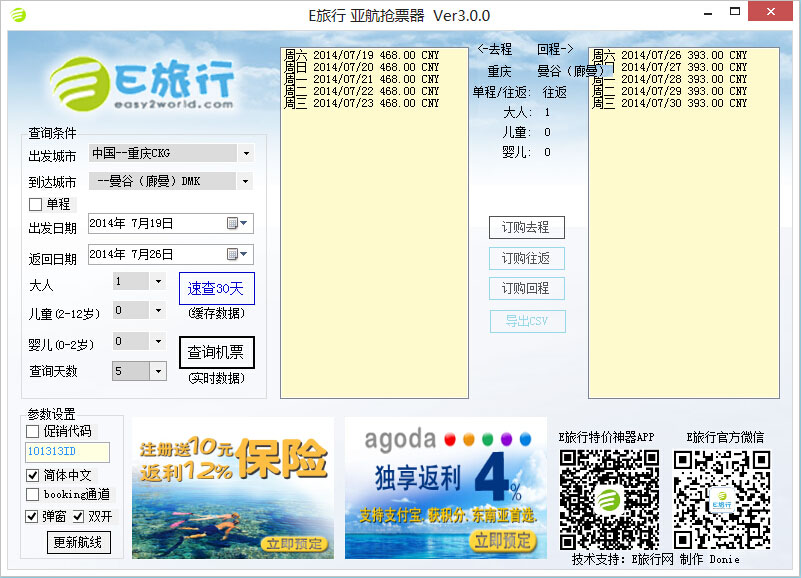Click the 速查30天 button
The image size is (801, 578).
point(216,288)
